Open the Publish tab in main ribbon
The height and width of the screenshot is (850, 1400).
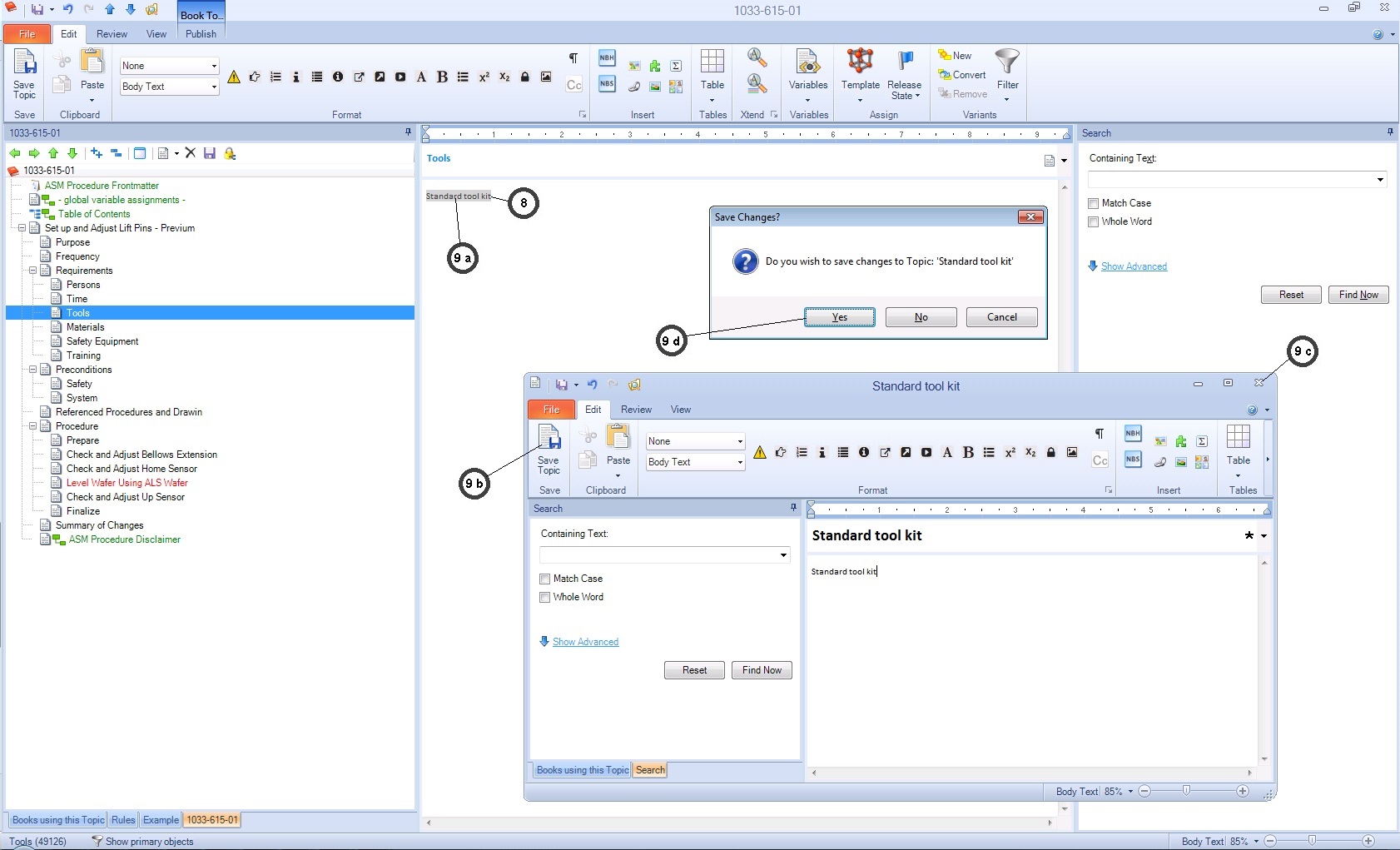tap(201, 34)
